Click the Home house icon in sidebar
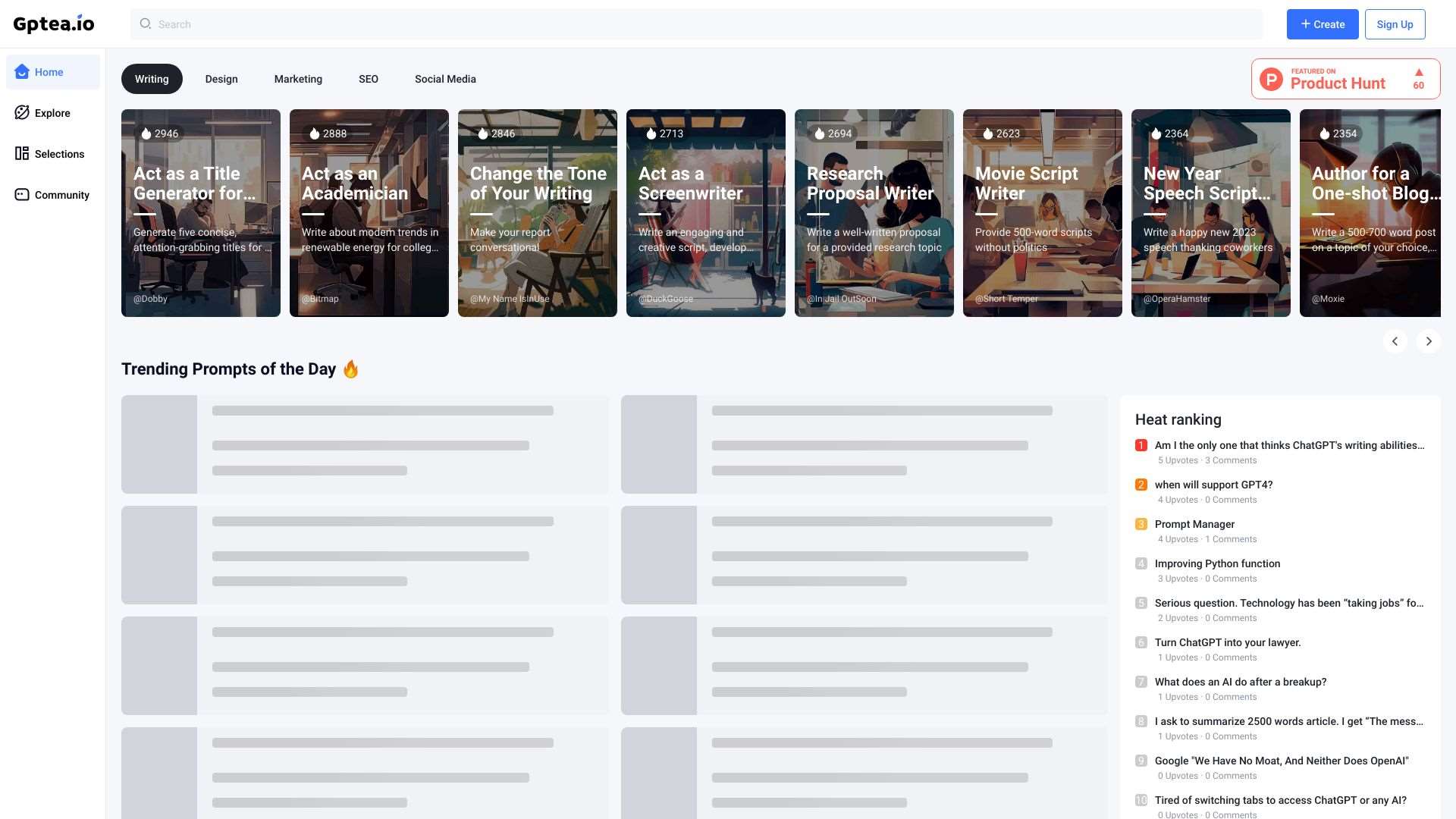Image resolution: width=1456 pixels, height=819 pixels. point(22,72)
